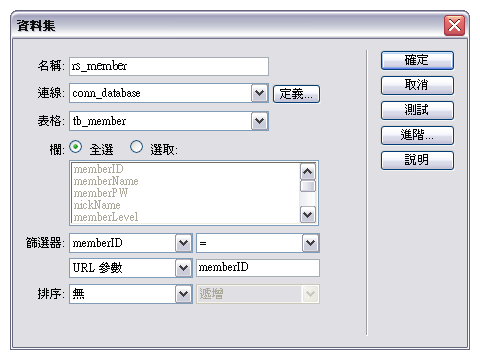Viewport: 480px width, 360px height.
Task: Select the 全選 all columns radio button
Action: pos(76,147)
